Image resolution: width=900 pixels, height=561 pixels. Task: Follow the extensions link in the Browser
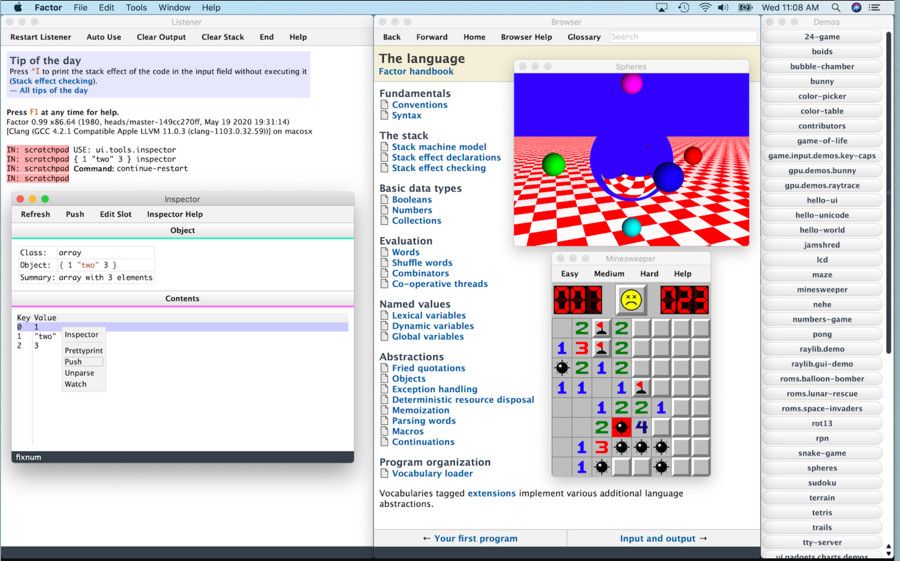pos(492,493)
